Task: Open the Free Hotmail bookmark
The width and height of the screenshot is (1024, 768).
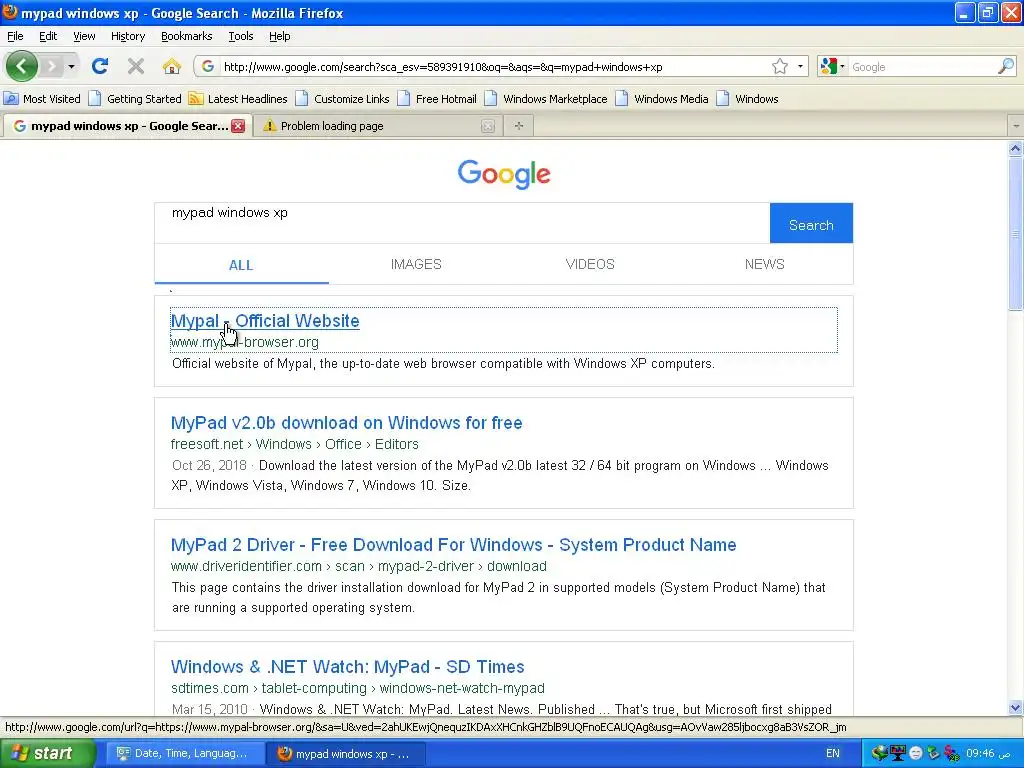Action: (x=438, y=99)
